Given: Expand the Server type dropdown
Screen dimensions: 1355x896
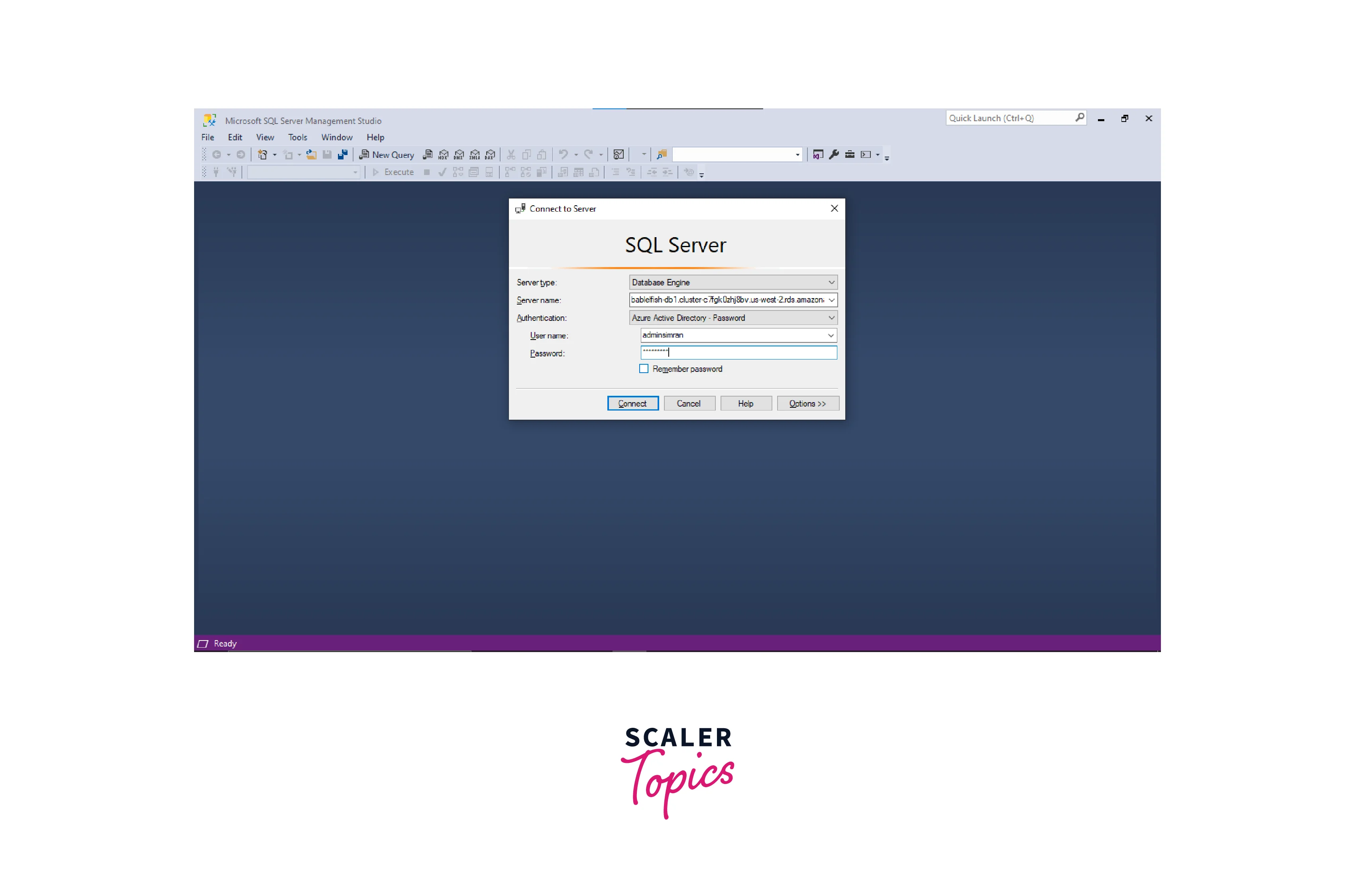Looking at the screenshot, I should [831, 282].
